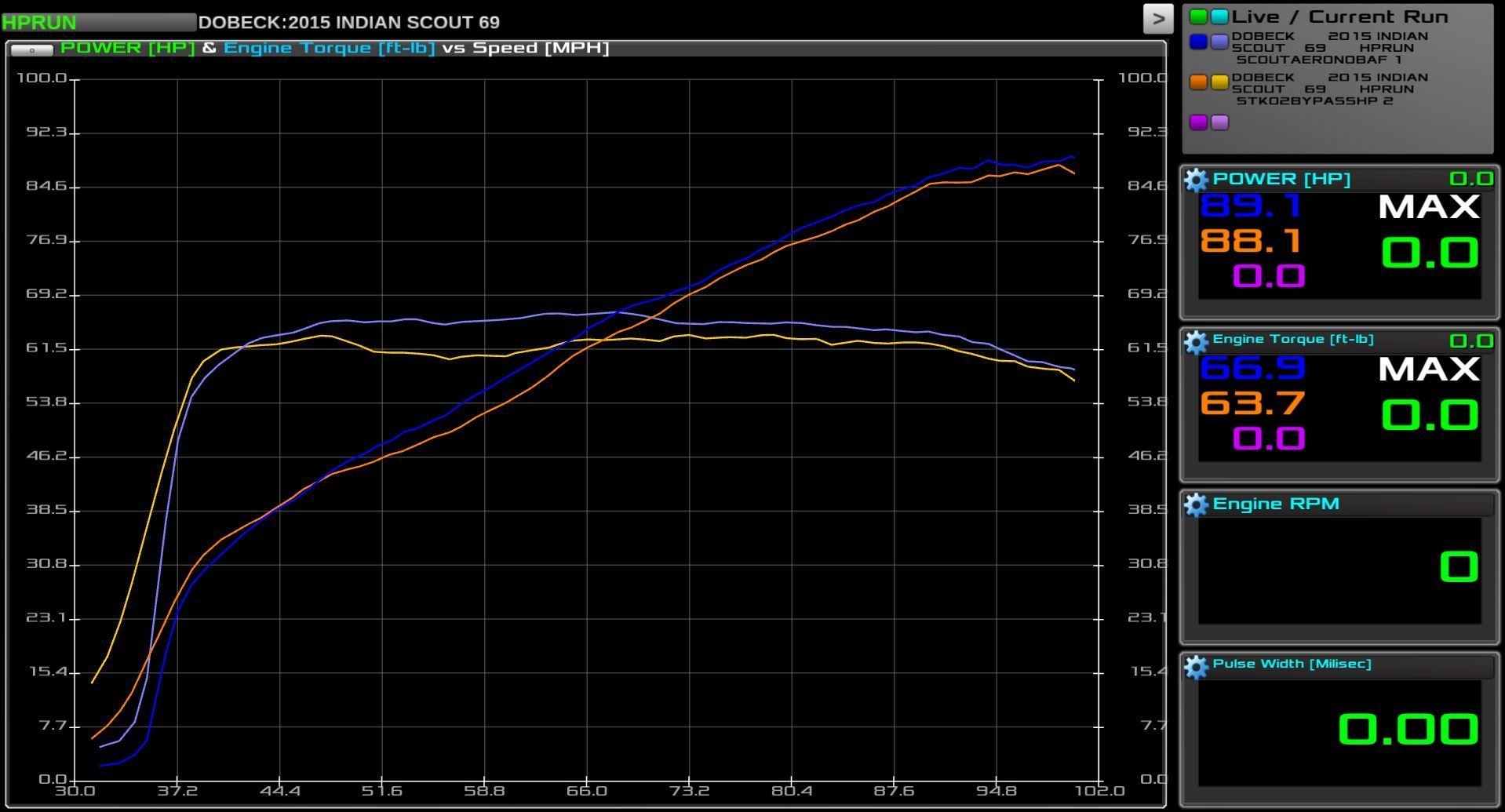Click the purple 0.0 value in the POWER gauge
This screenshot has width=1505, height=812.
click(1269, 276)
